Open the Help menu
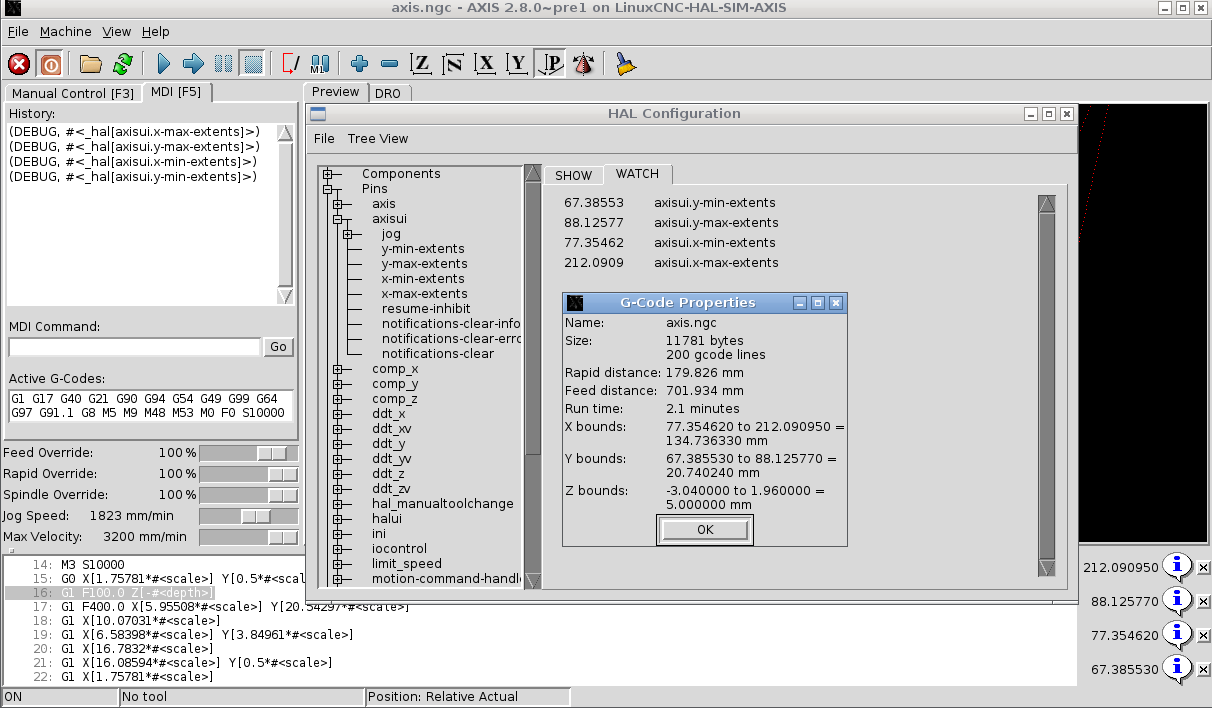Viewport: 1212px width, 708px height. pos(156,32)
